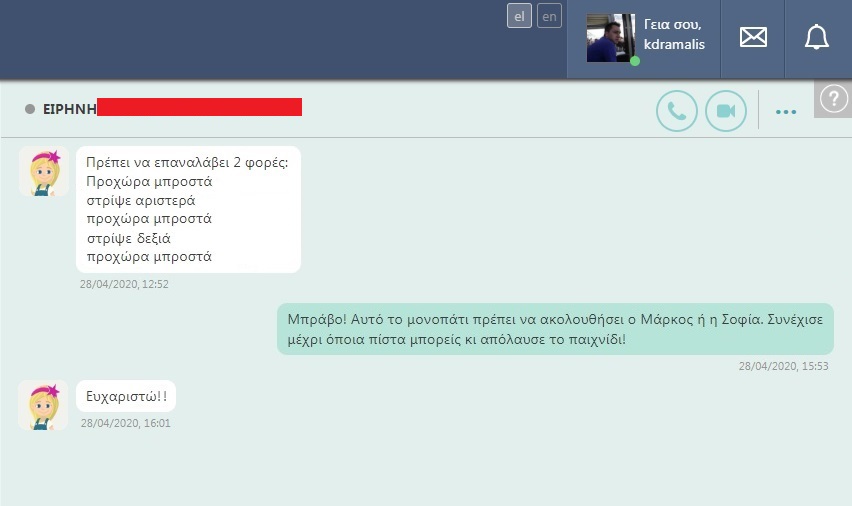The image size is (852, 506).
Task: Switch language to Greek with el
Action: pyautogui.click(x=519, y=16)
